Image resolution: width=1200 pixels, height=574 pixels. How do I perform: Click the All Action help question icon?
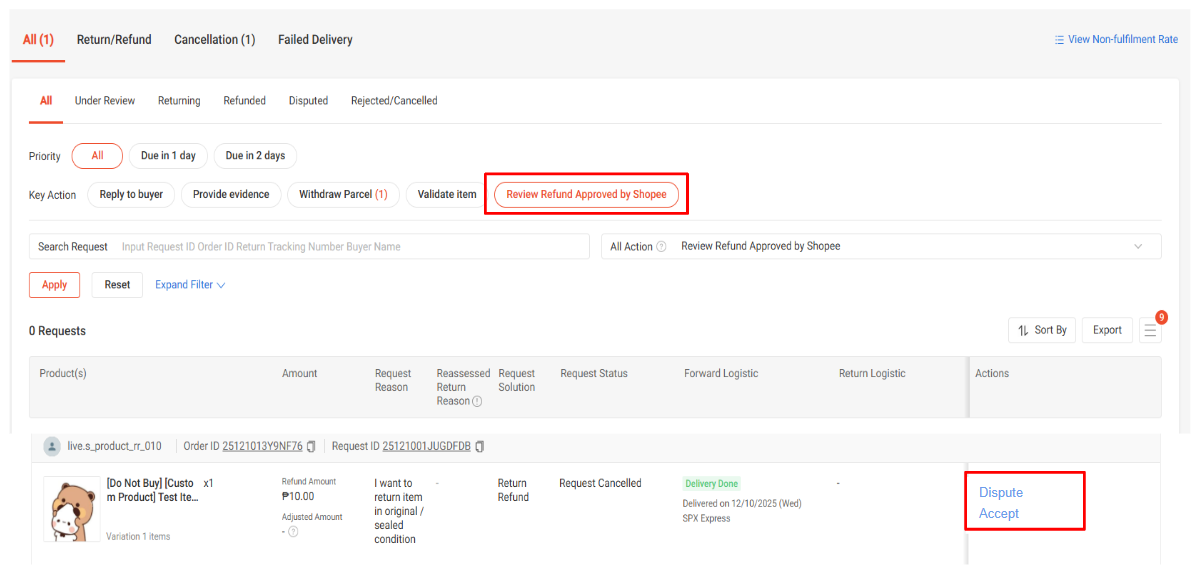[661, 247]
